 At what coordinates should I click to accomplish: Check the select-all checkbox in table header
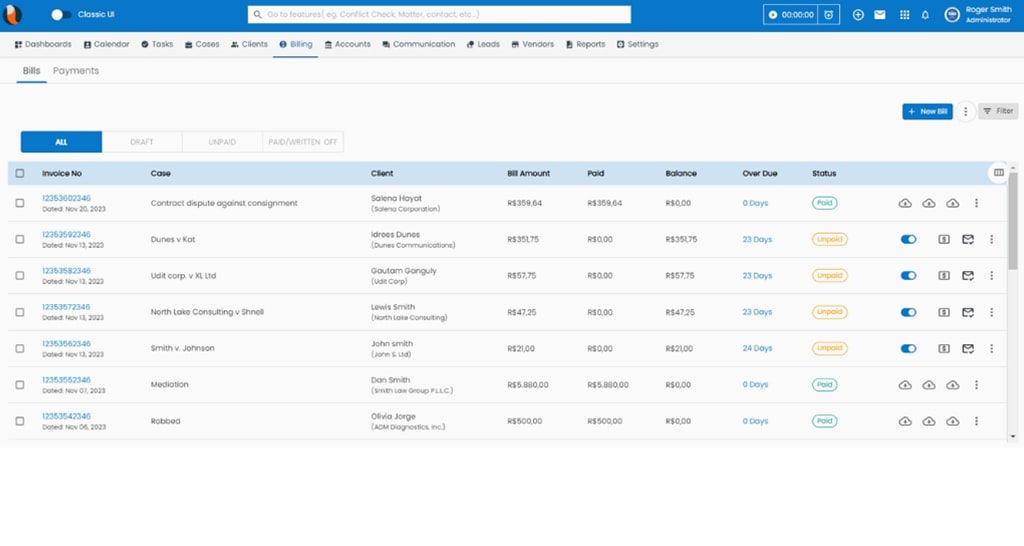[20, 173]
